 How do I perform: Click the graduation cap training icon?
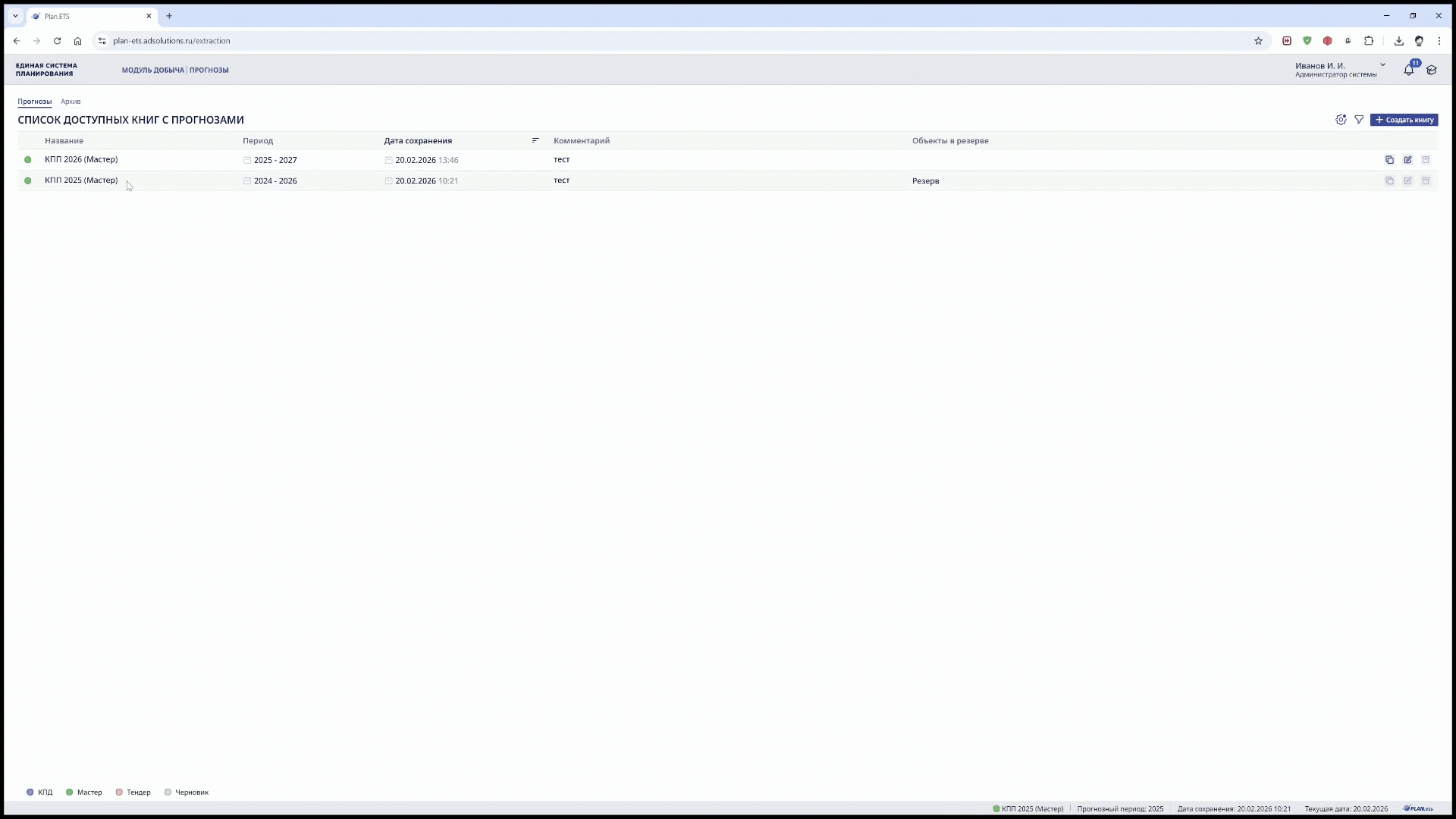pos(1432,70)
